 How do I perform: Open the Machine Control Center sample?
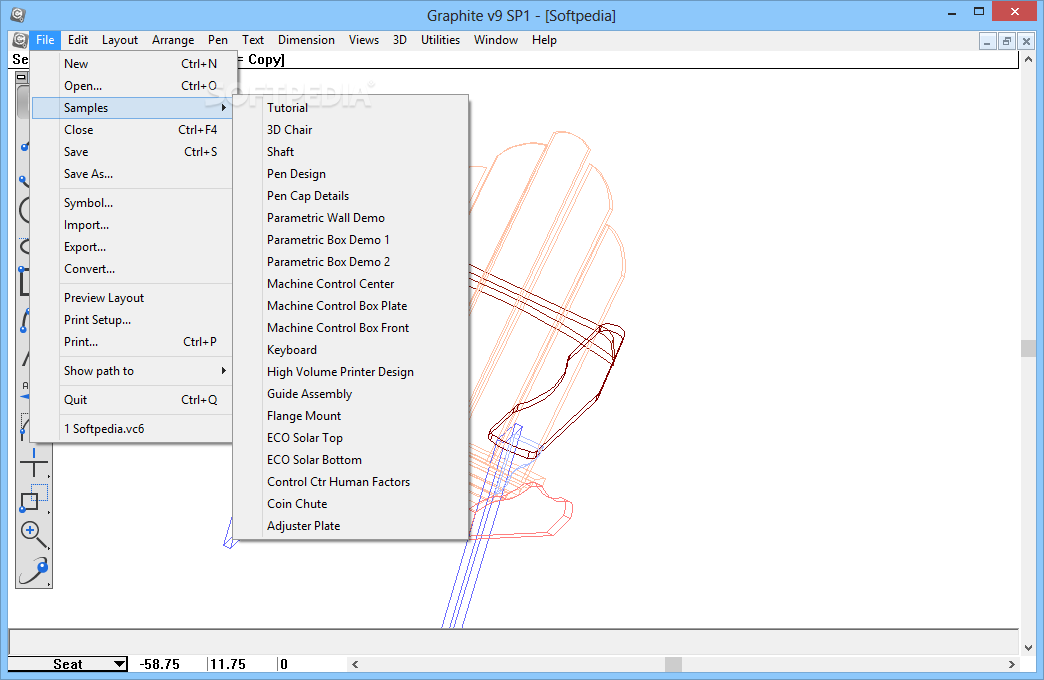351,284
